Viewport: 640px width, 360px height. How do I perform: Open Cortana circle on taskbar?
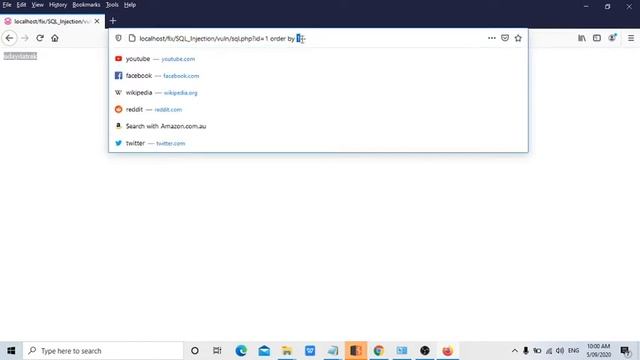tap(195, 351)
